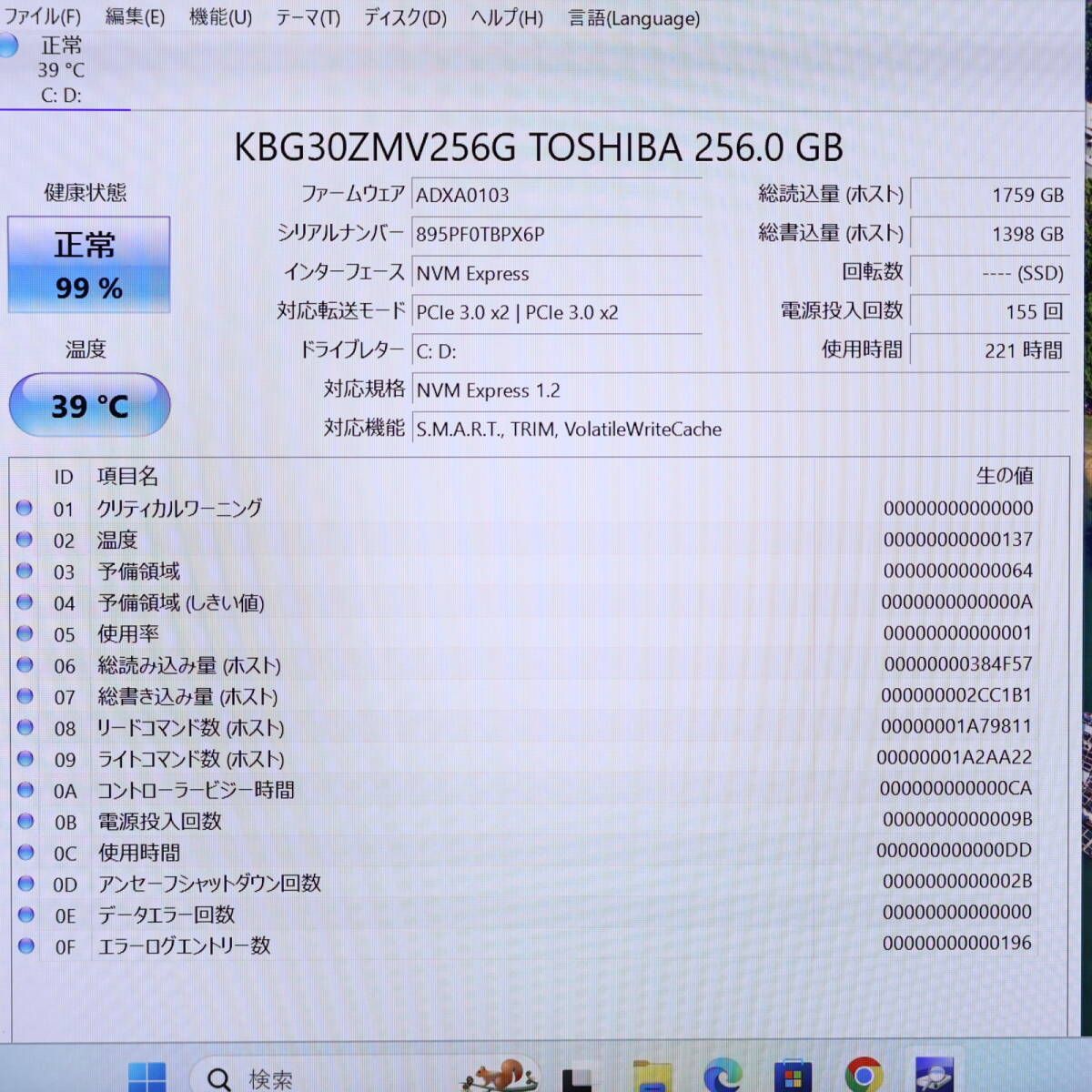Click status dot for 06 総読み込み量 row
This screenshot has height=1092, width=1092.
25,664
